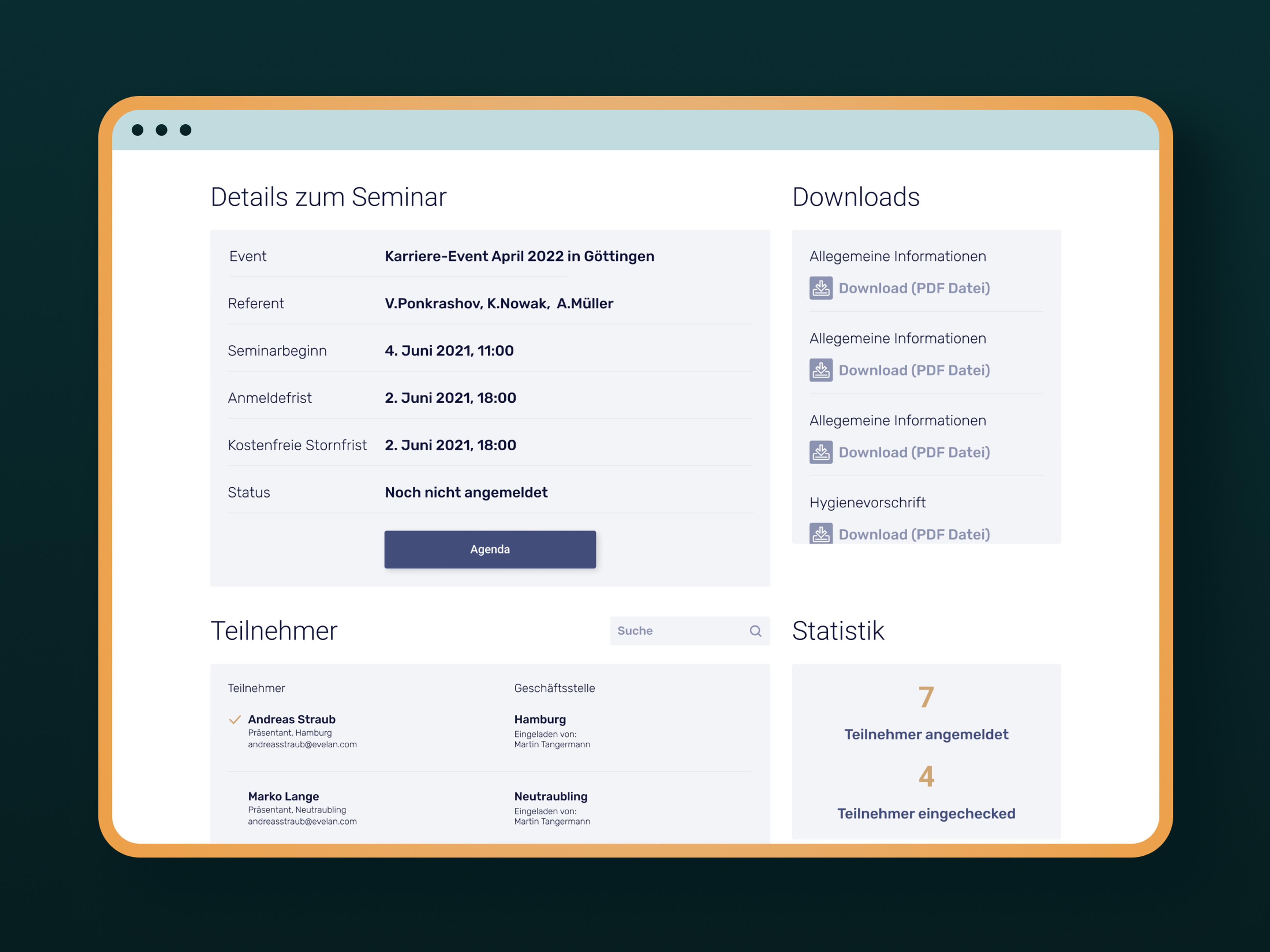Image resolution: width=1270 pixels, height=952 pixels.
Task: Click the Teilnehmer column header
Action: pos(256,688)
